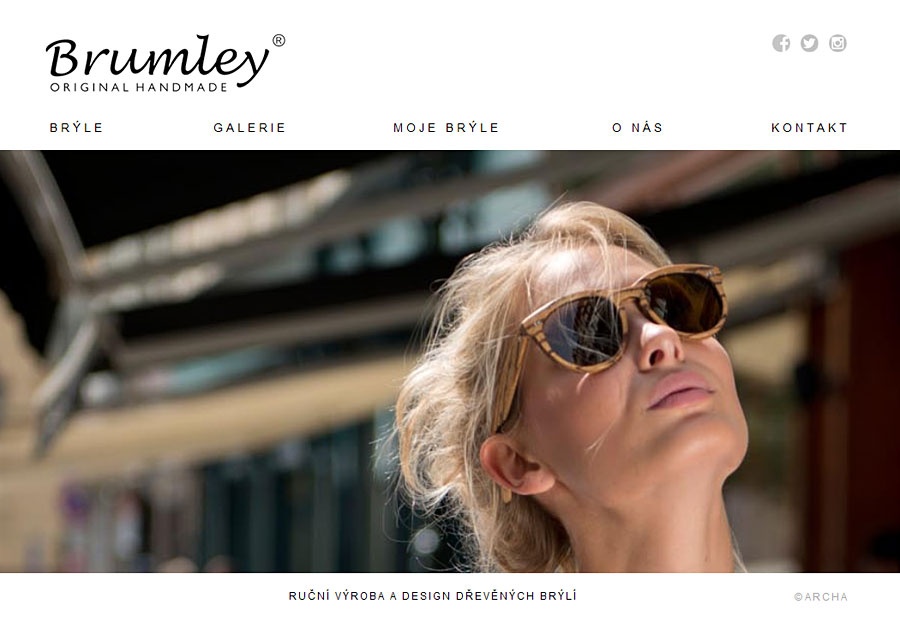Viewport: 900px width, 634px height.
Task: Open the O NÁS section
Action: (x=638, y=127)
